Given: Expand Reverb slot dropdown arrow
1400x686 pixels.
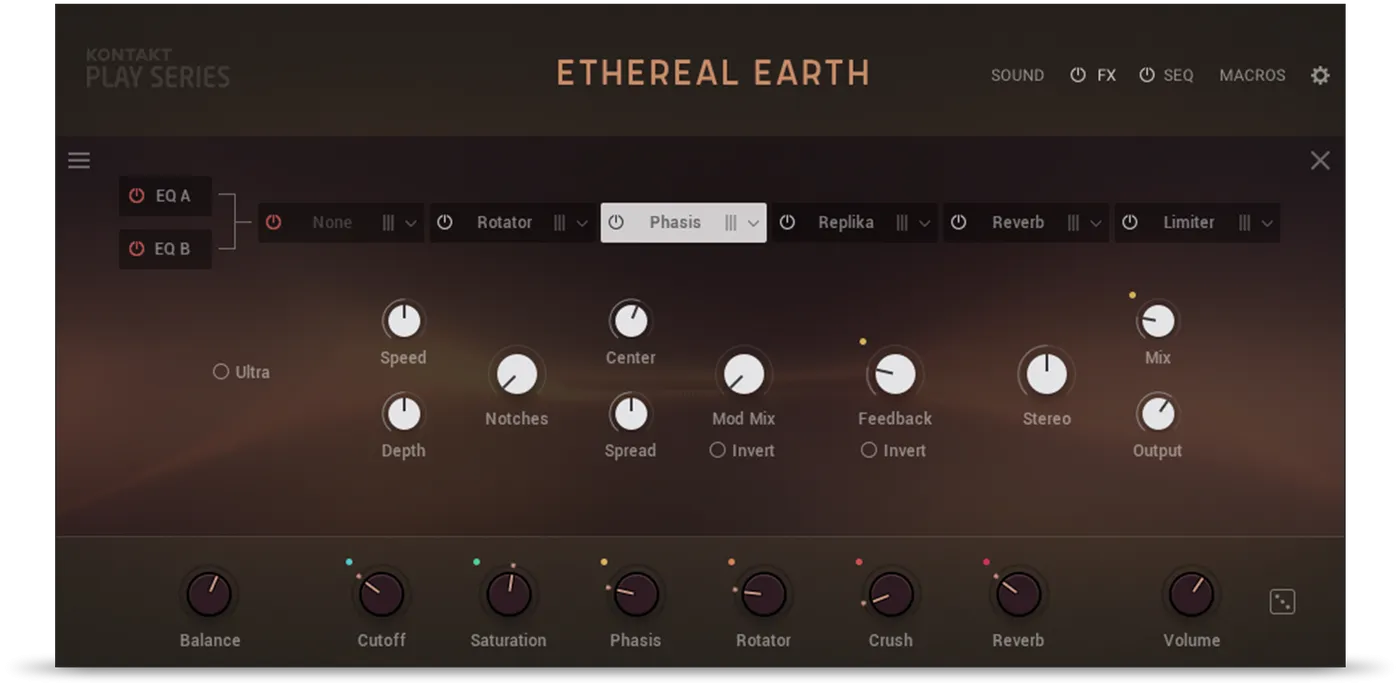Looking at the screenshot, I should (1096, 223).
